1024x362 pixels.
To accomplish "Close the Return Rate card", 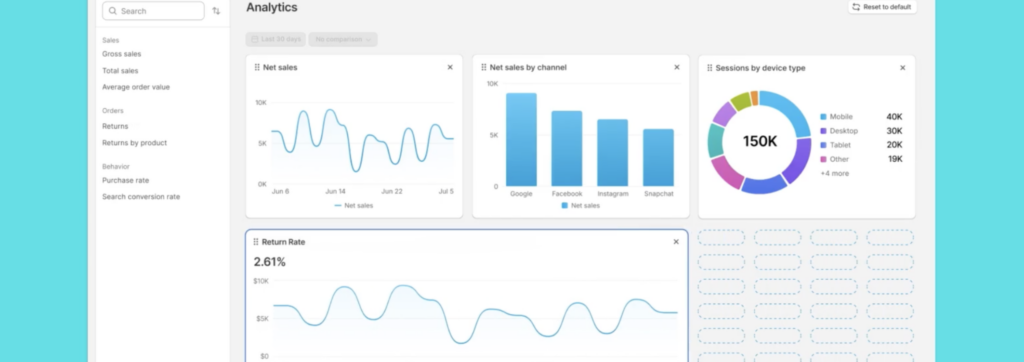I will click(x=676, y=242).
